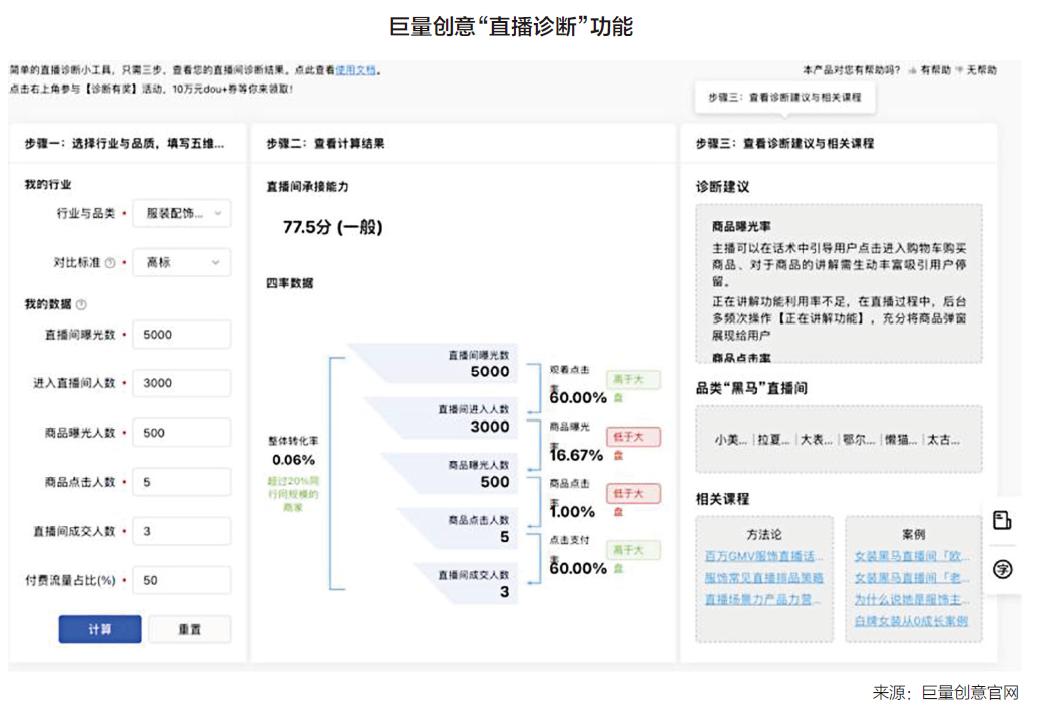Click the funnel bar 商品点击人数 5
Image resolution: width=1041 pixels, height=714 pixels.
click(459, 529)
